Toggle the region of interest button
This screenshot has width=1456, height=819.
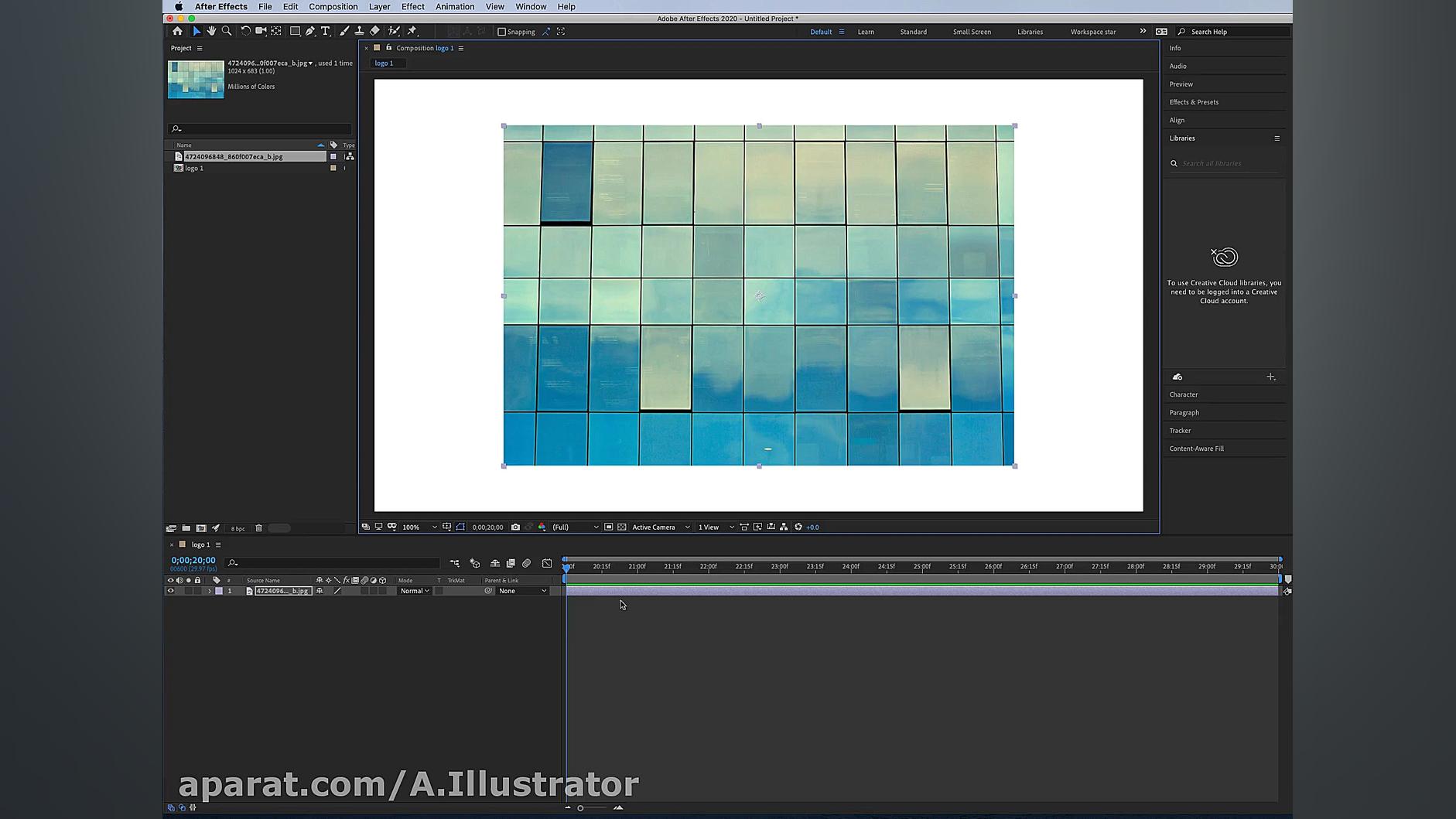click(x=609, y=527)
